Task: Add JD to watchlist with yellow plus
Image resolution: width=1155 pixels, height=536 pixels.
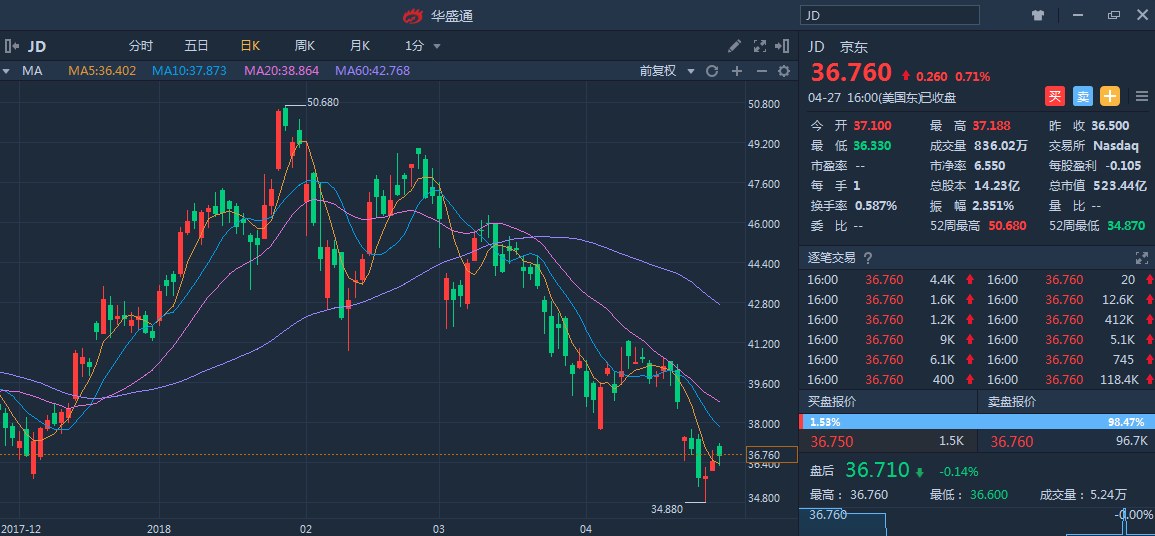Action: point(1110,96)
